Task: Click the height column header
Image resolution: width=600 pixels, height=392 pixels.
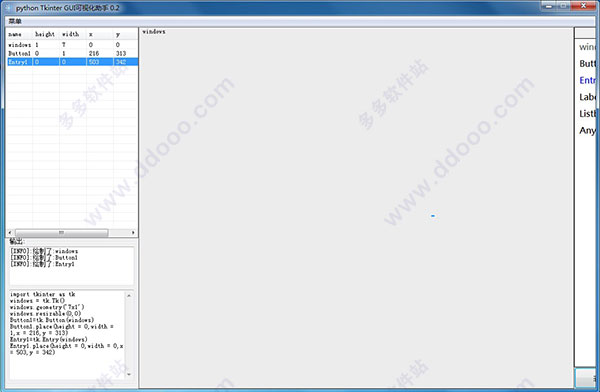Action: pos(46,34)
